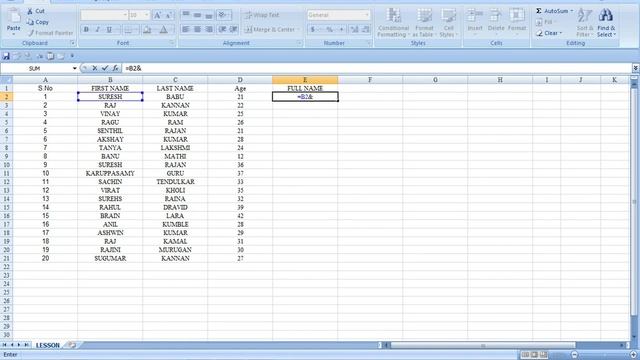This screenshot has width=640, height=360.
Task: Apply the Comma Style icon
Action: [341, 29]
